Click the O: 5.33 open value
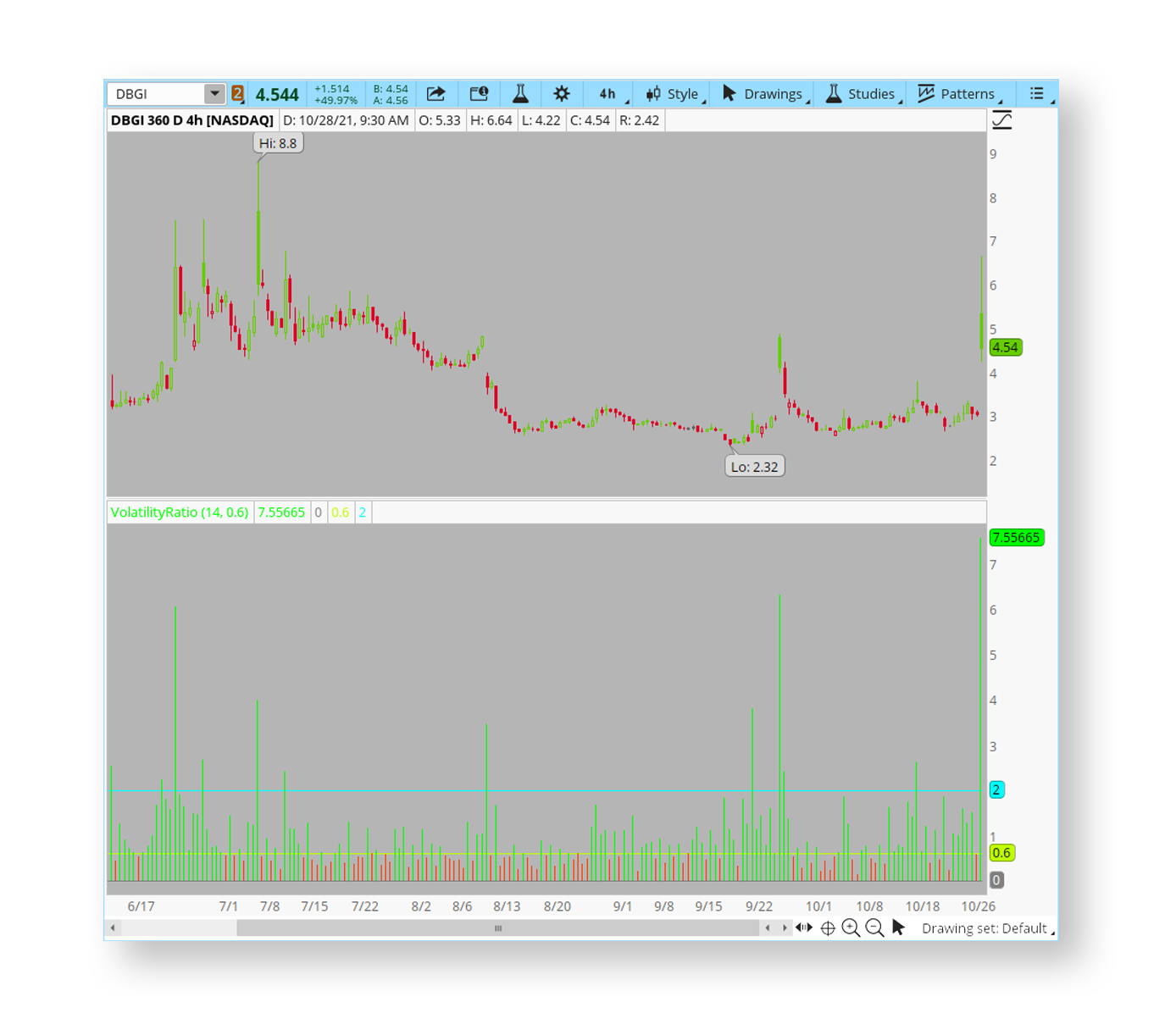The height and width of the screenshot is (1030, 1176). click(x=440, y=120)
